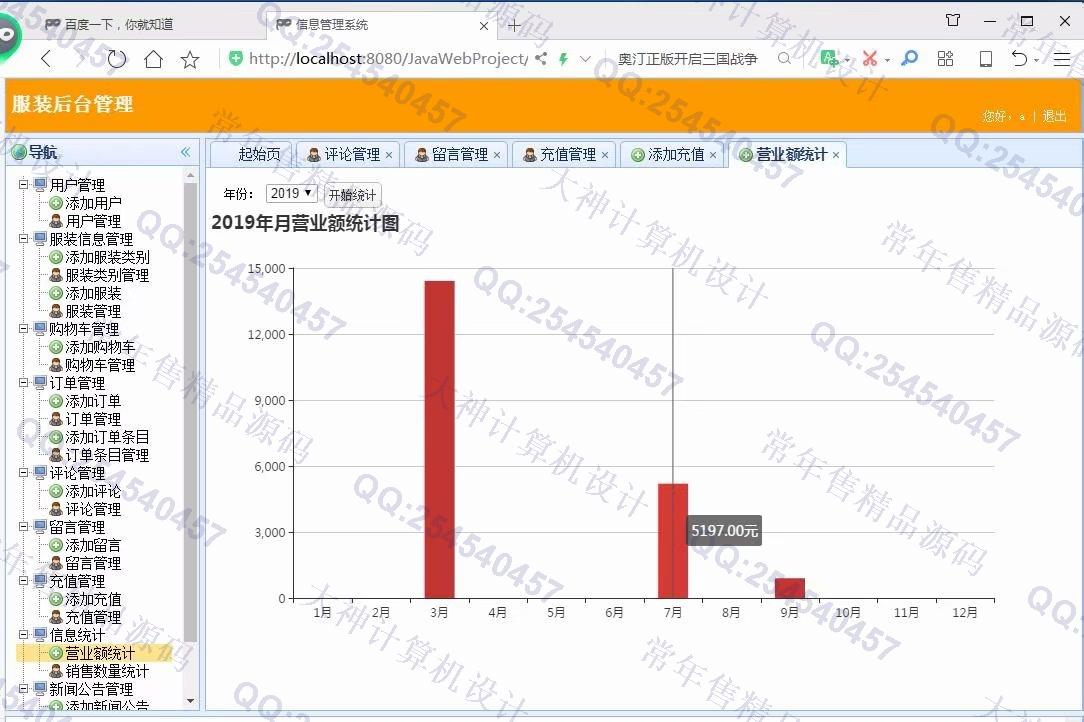1084x722 pixels.
Task: Go back with the browser back arrow
Action: pos(46,59)
